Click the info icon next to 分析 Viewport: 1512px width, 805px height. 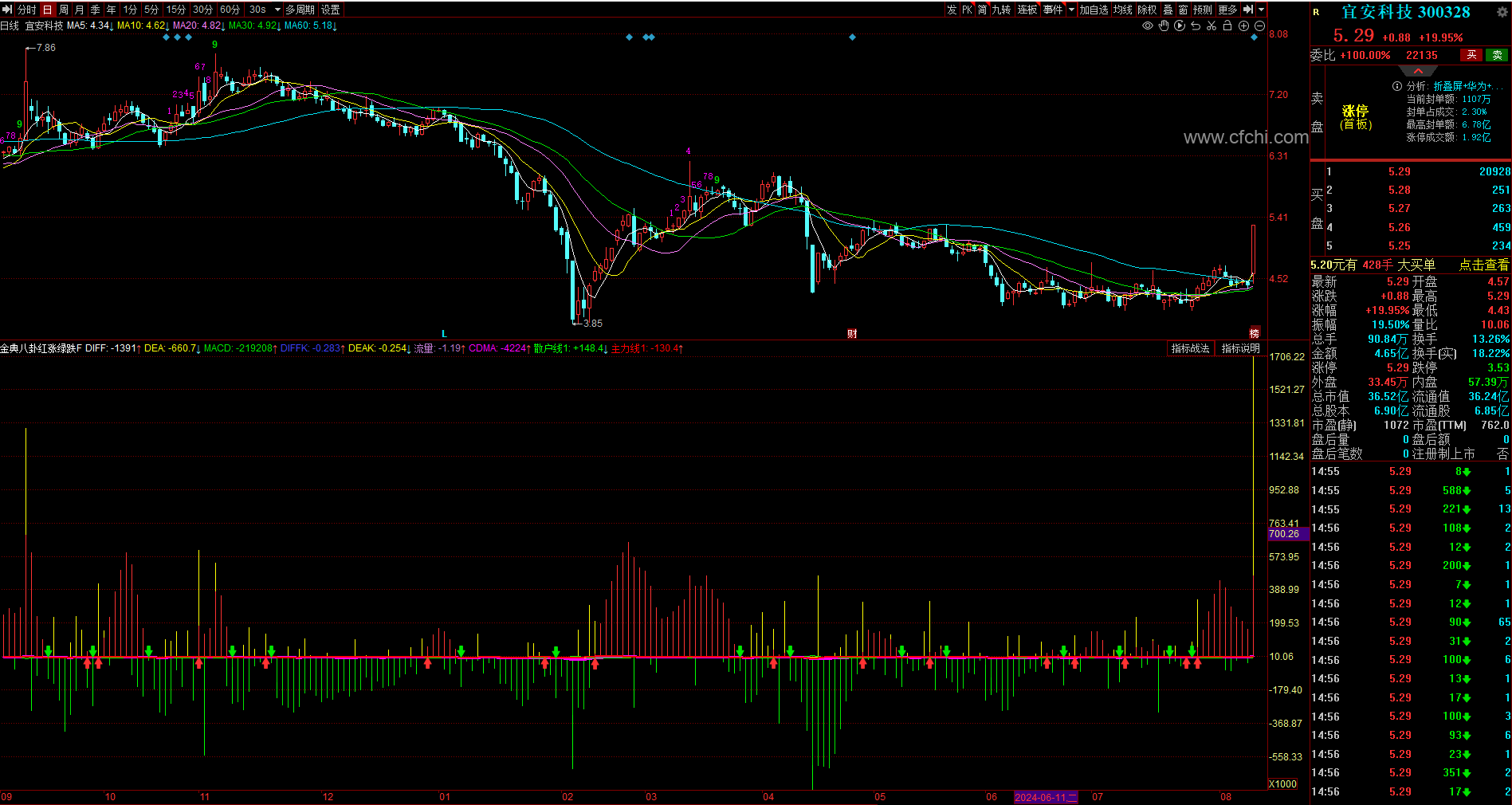(x=1396, y=86)
